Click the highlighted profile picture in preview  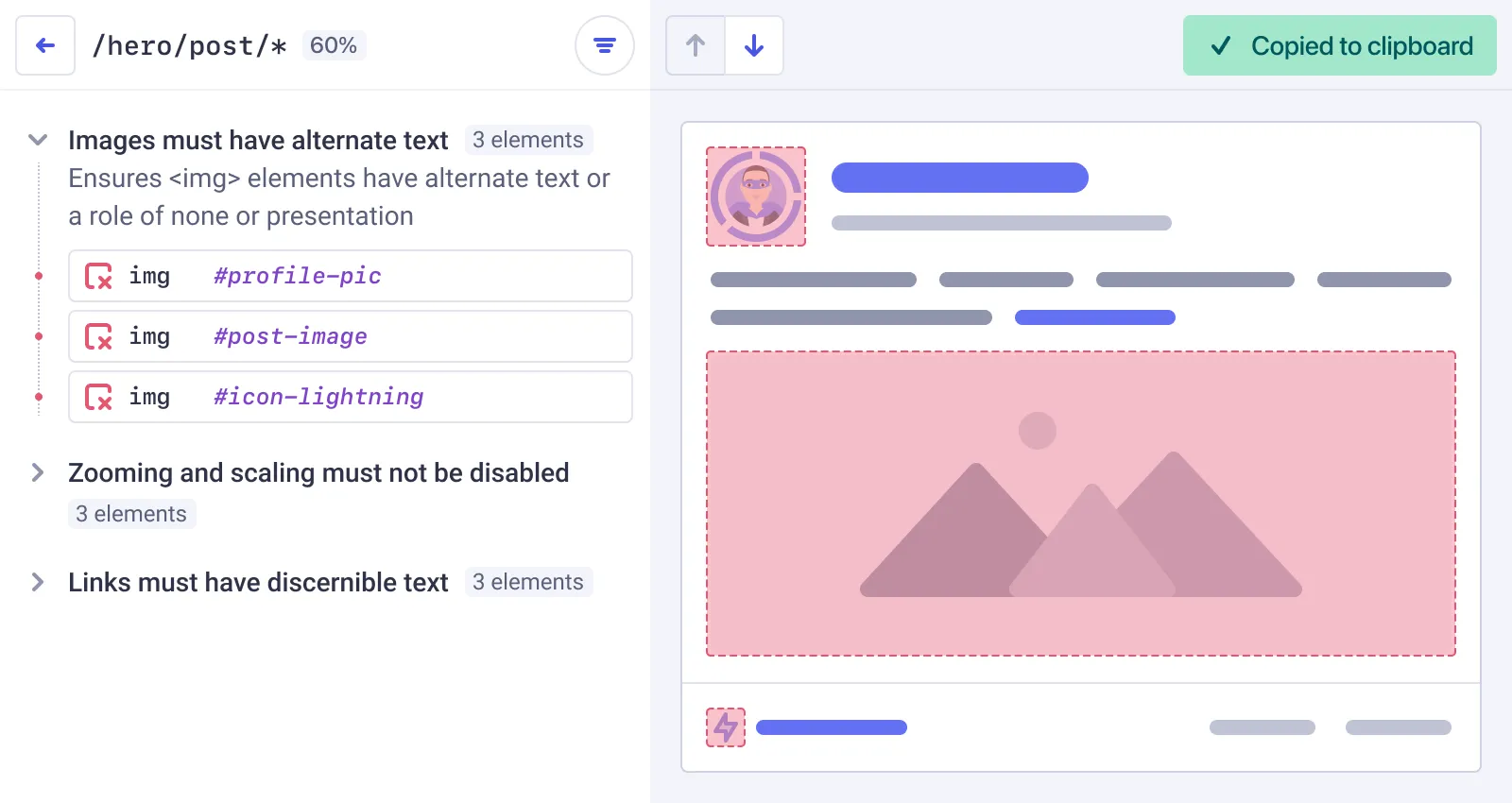click(756, 196)
